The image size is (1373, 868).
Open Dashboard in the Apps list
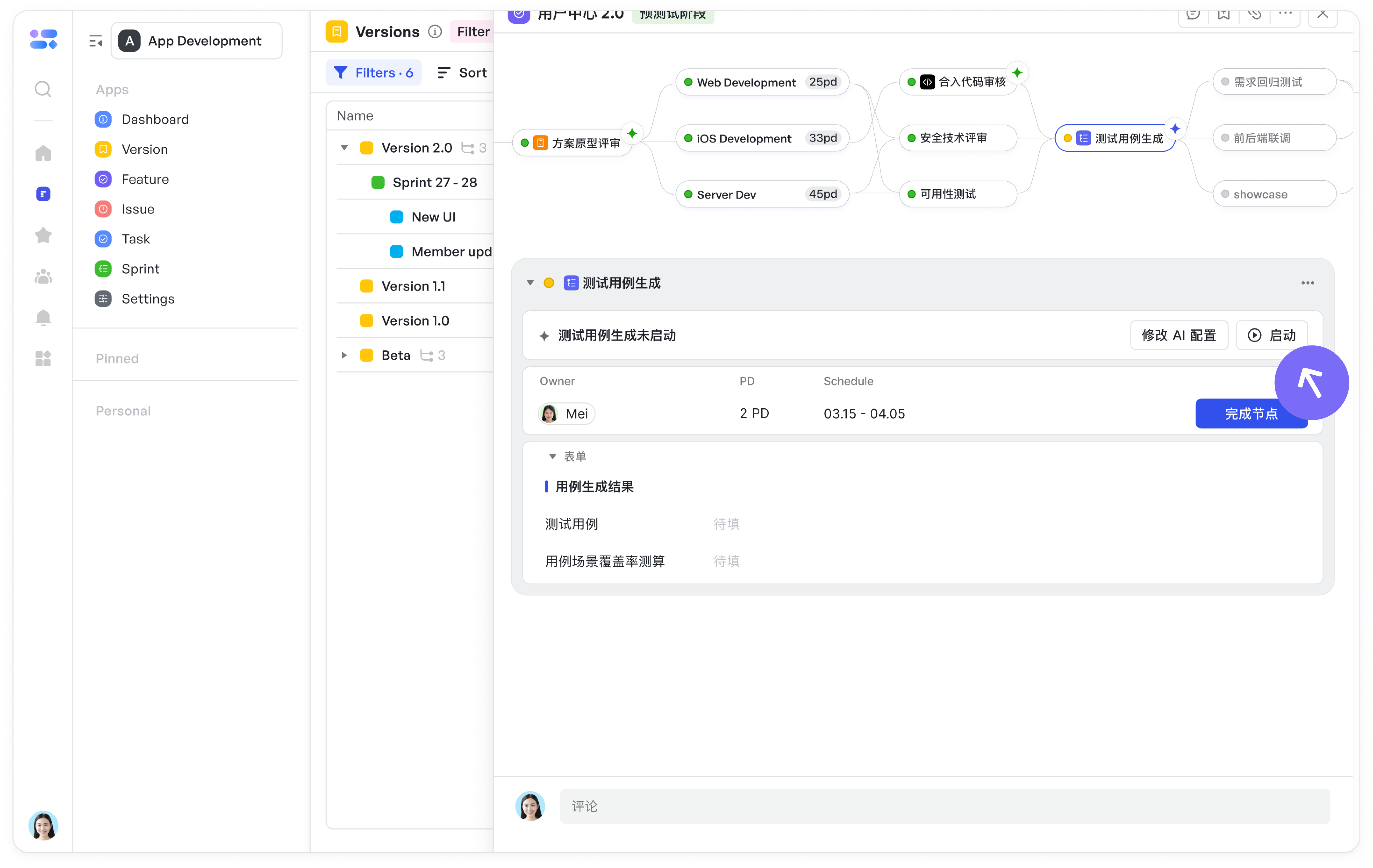[x=143, y=119]
